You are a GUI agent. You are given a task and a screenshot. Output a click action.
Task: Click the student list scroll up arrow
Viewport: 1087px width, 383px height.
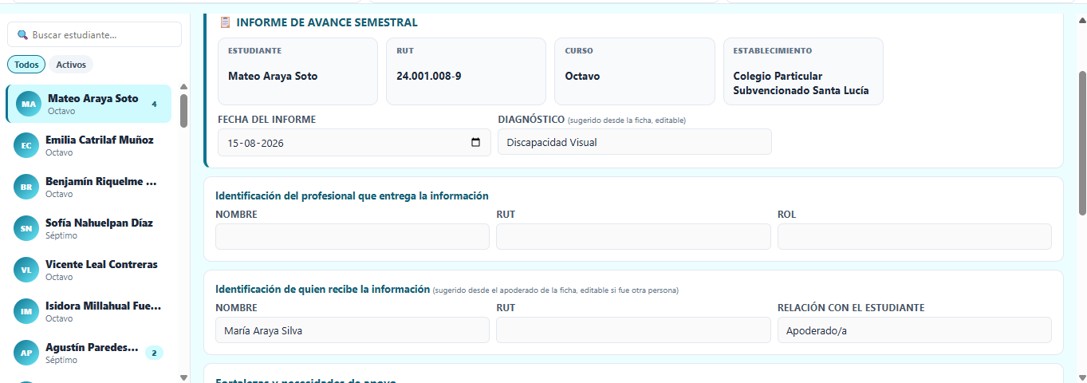pyautogui.click(x=184, y=87)
